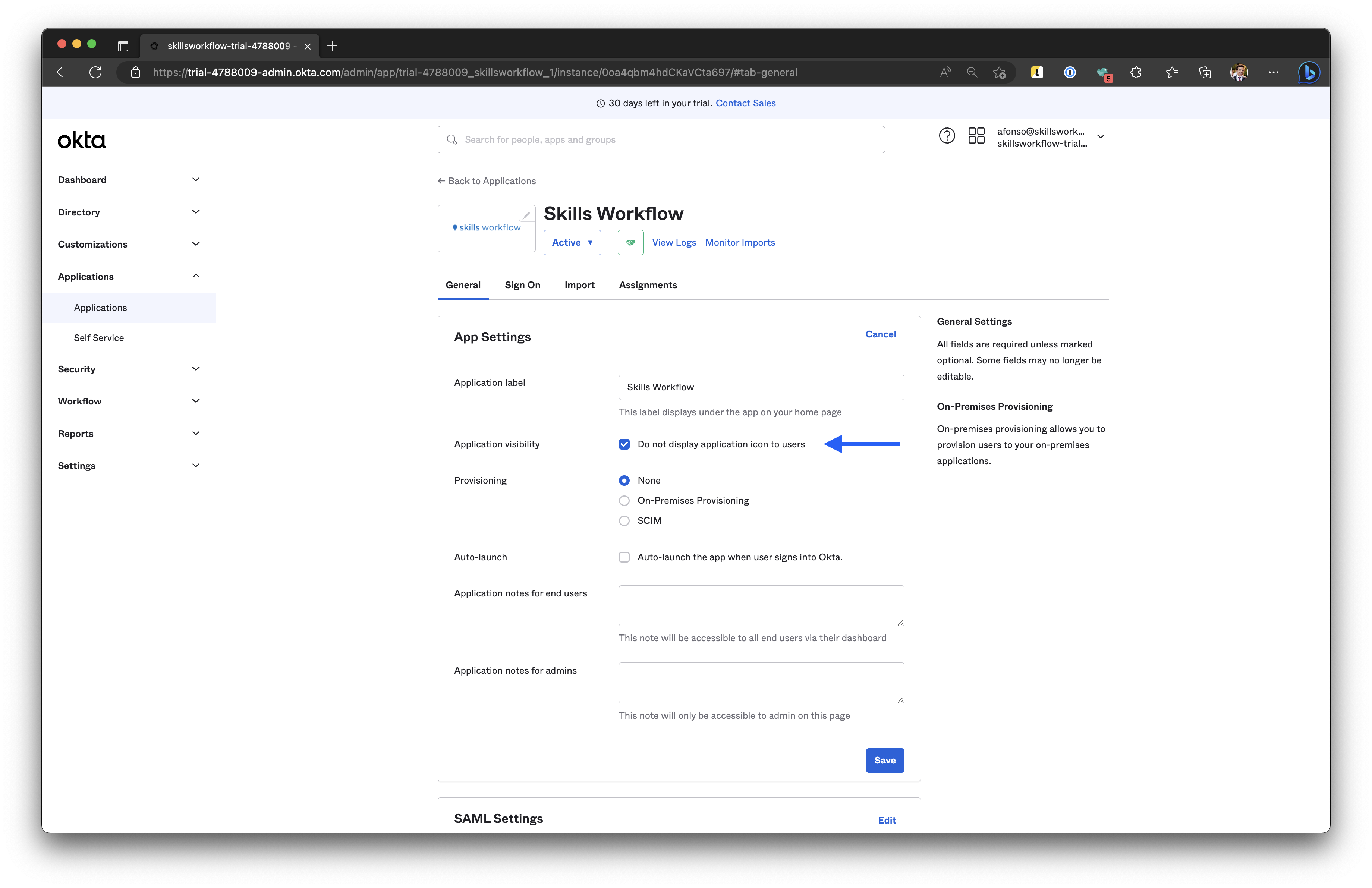The image size is (1372, 888).
Task: Switch to the General tab
Action: tap(463, 285)
